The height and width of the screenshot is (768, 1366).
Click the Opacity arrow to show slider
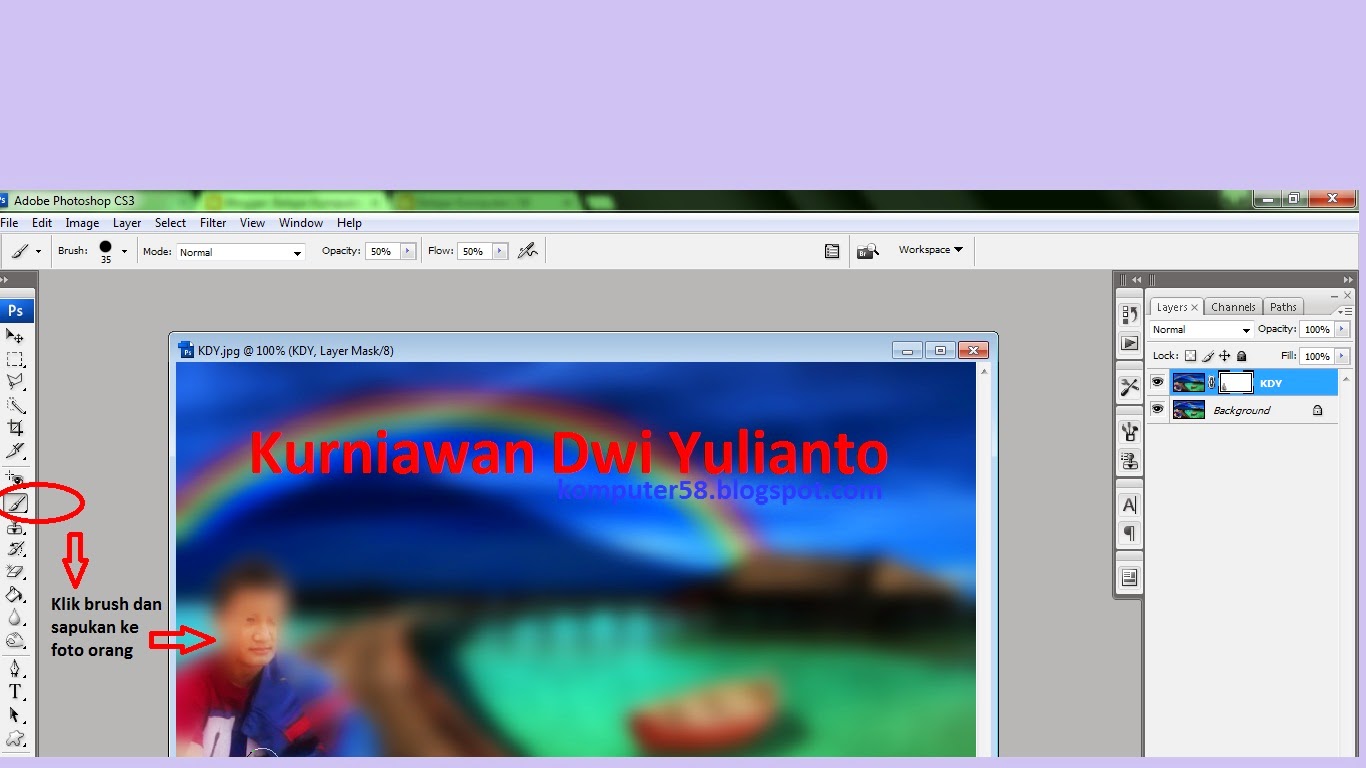click(1341, 329)
